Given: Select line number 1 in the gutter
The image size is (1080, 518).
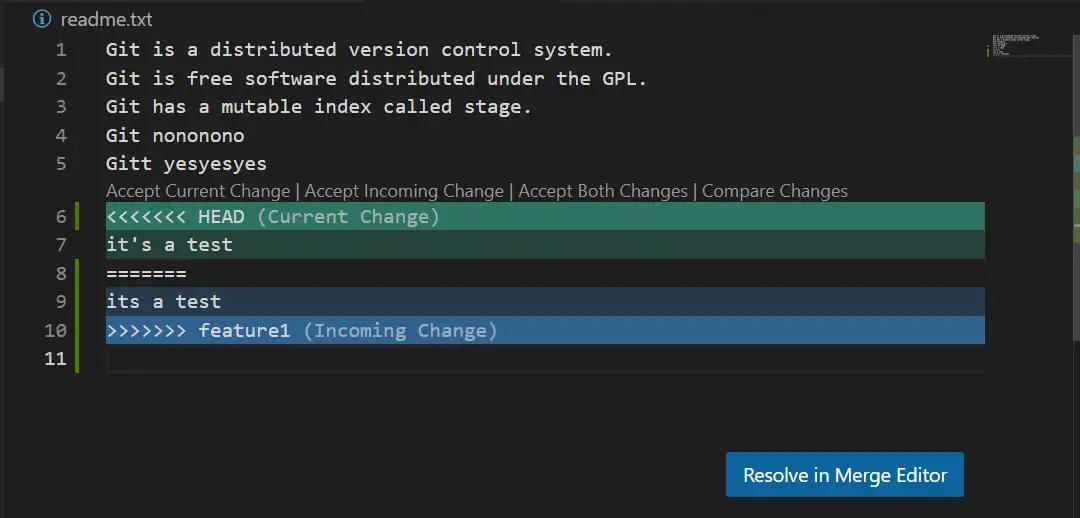Looking at the screenshot, I should (61, 50).
